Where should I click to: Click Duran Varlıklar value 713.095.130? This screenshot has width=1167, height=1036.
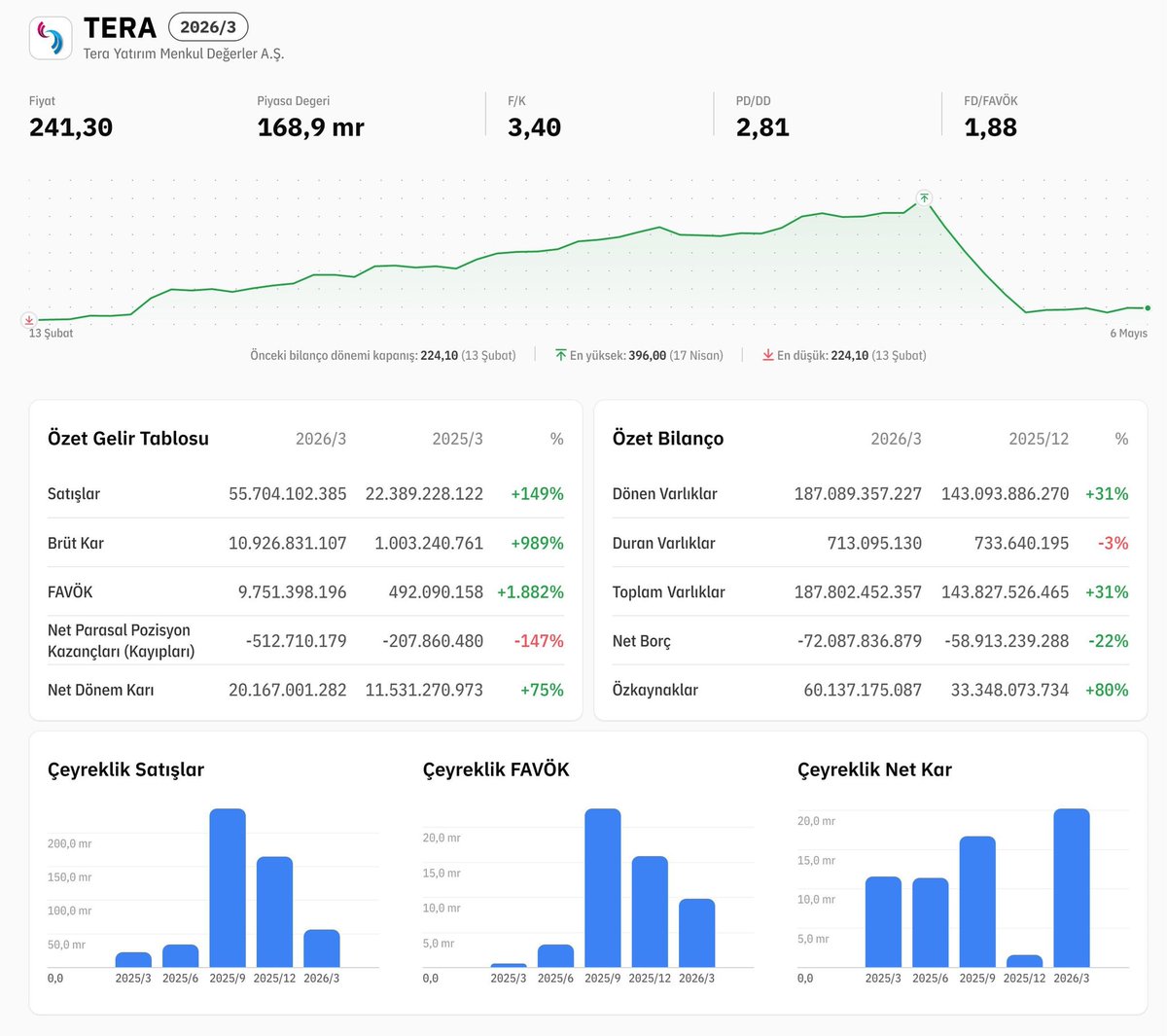[874, 543]
